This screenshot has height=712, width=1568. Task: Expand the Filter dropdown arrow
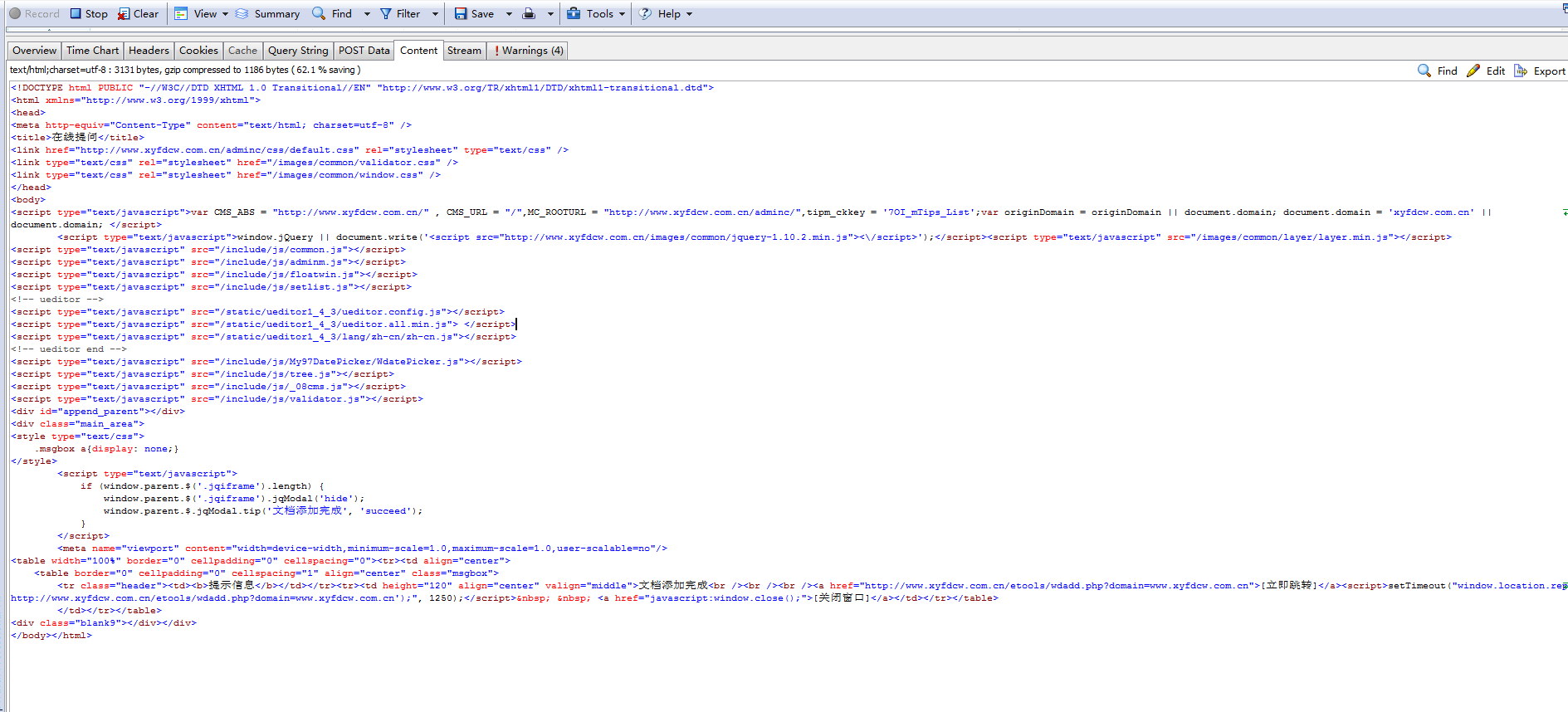(x=435, y=14)
